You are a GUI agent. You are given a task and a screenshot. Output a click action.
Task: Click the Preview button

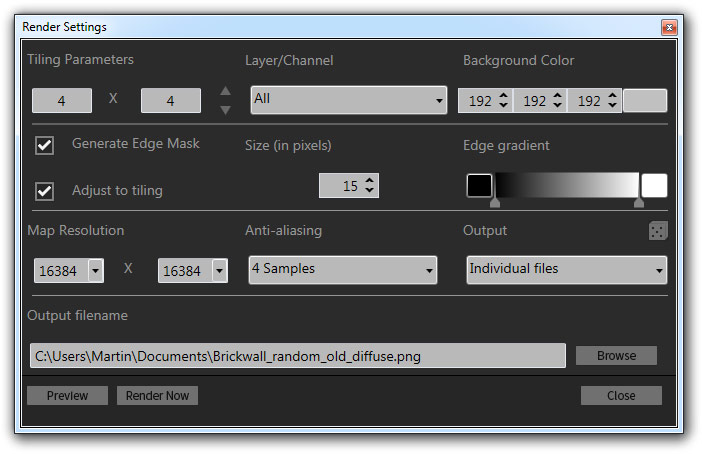coord(67,396)
